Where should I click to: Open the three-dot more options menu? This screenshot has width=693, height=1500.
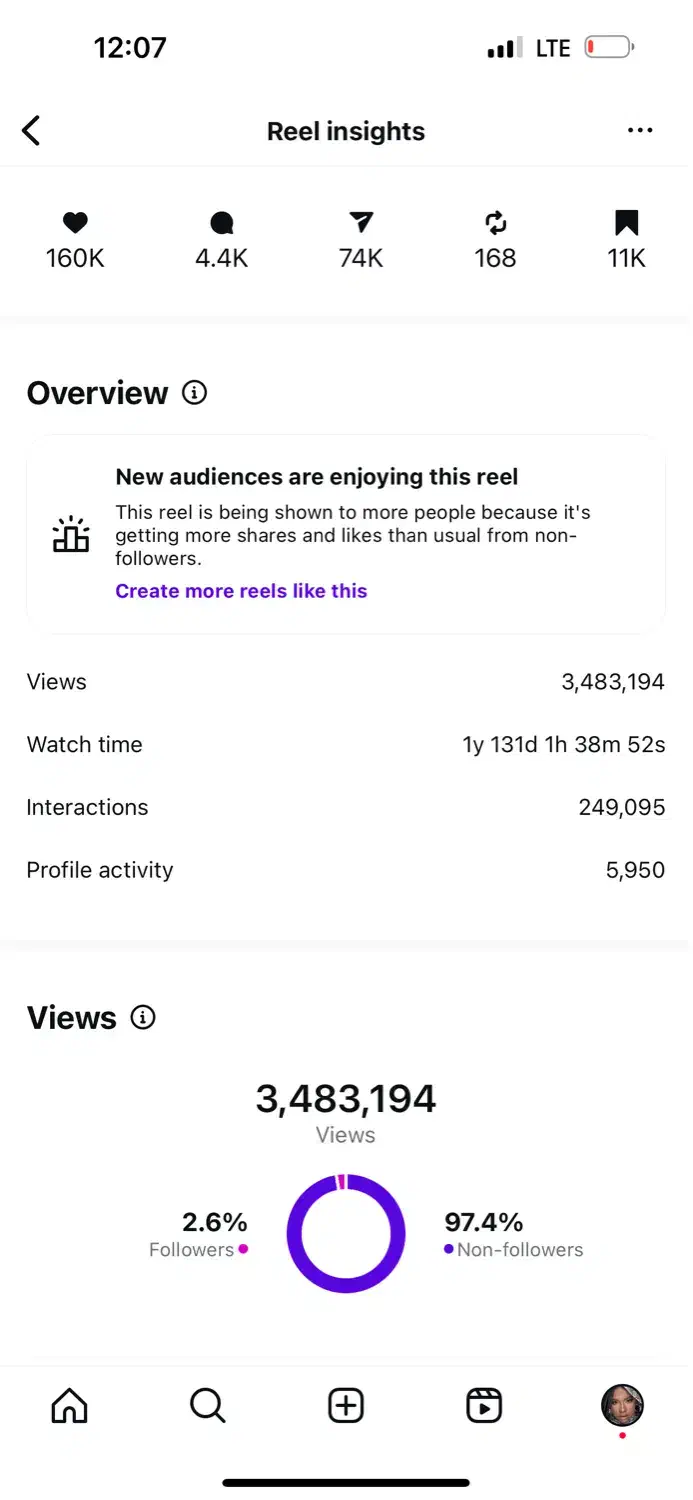point(640,131)
